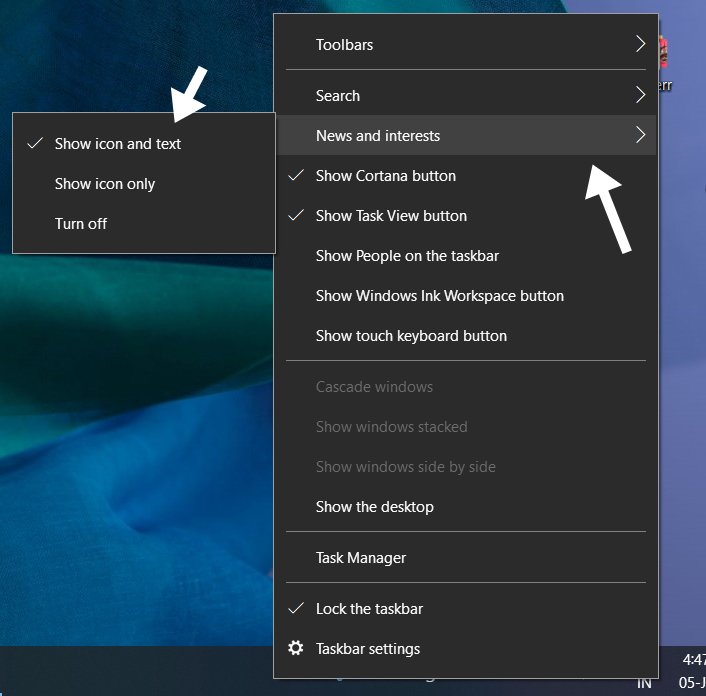Open News and interests submenu

tap(466, 135)
